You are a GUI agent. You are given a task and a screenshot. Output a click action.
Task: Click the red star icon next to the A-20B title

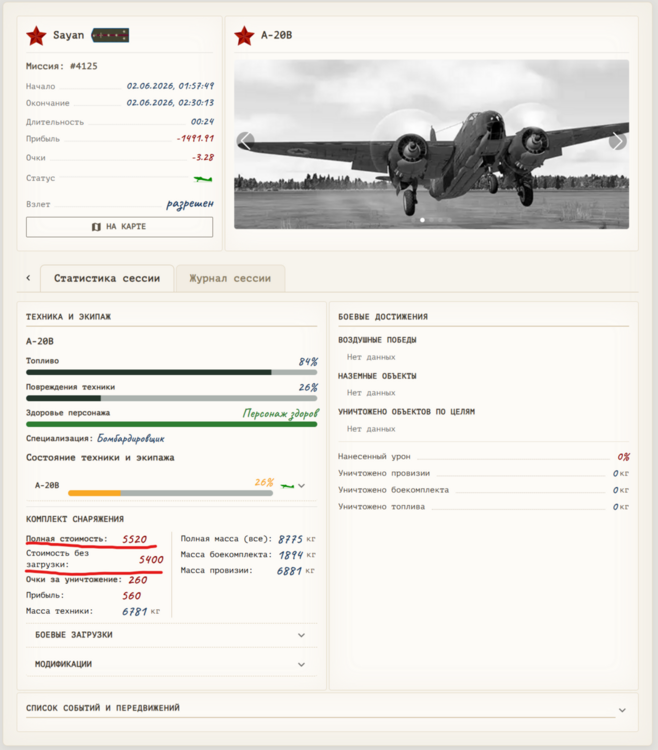[244, 36]
